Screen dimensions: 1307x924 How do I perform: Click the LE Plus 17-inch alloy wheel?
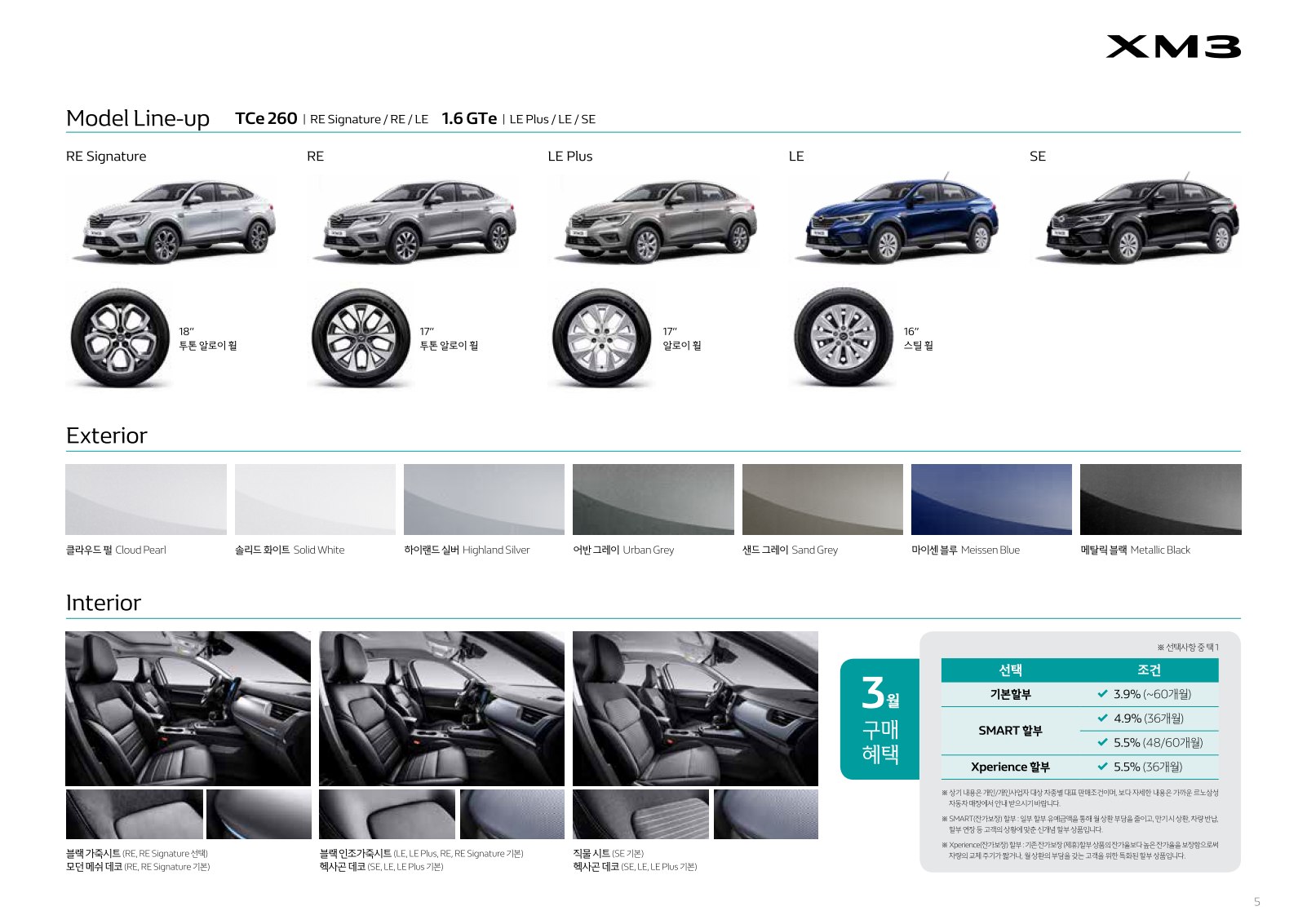[601, 337]
